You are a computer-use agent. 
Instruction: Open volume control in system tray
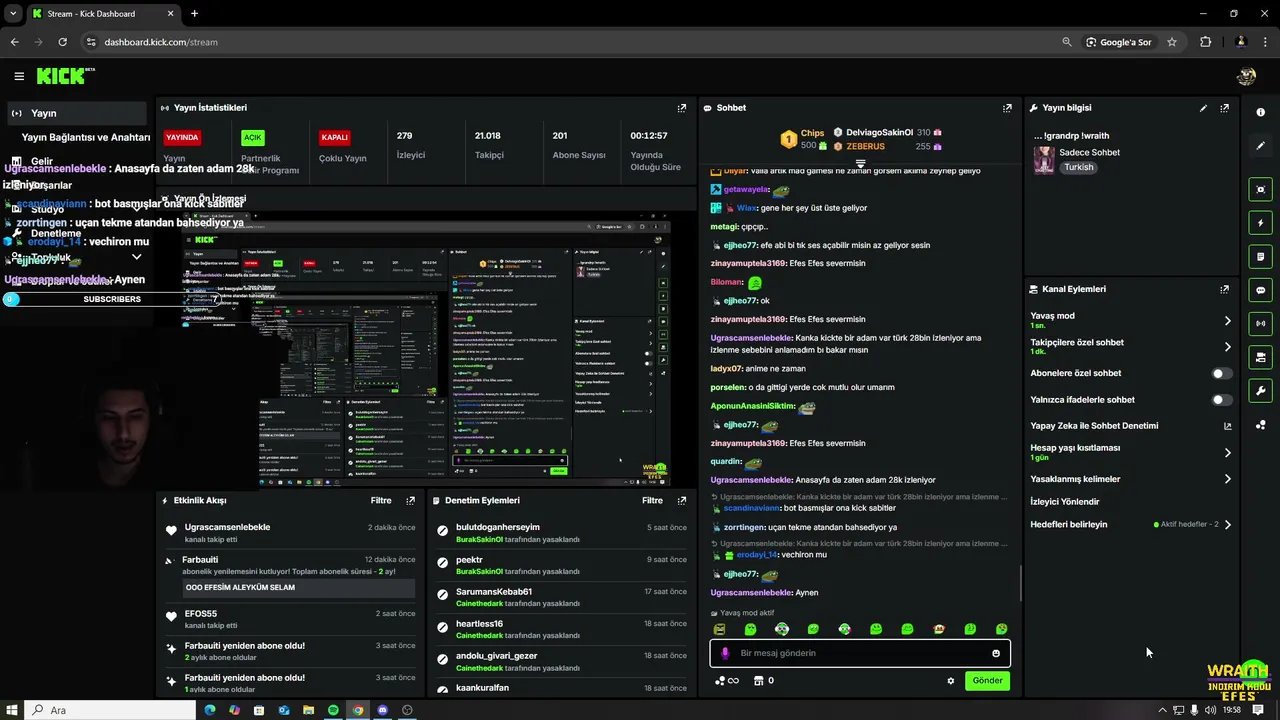pyautogui.click(x=1210, y=710)
